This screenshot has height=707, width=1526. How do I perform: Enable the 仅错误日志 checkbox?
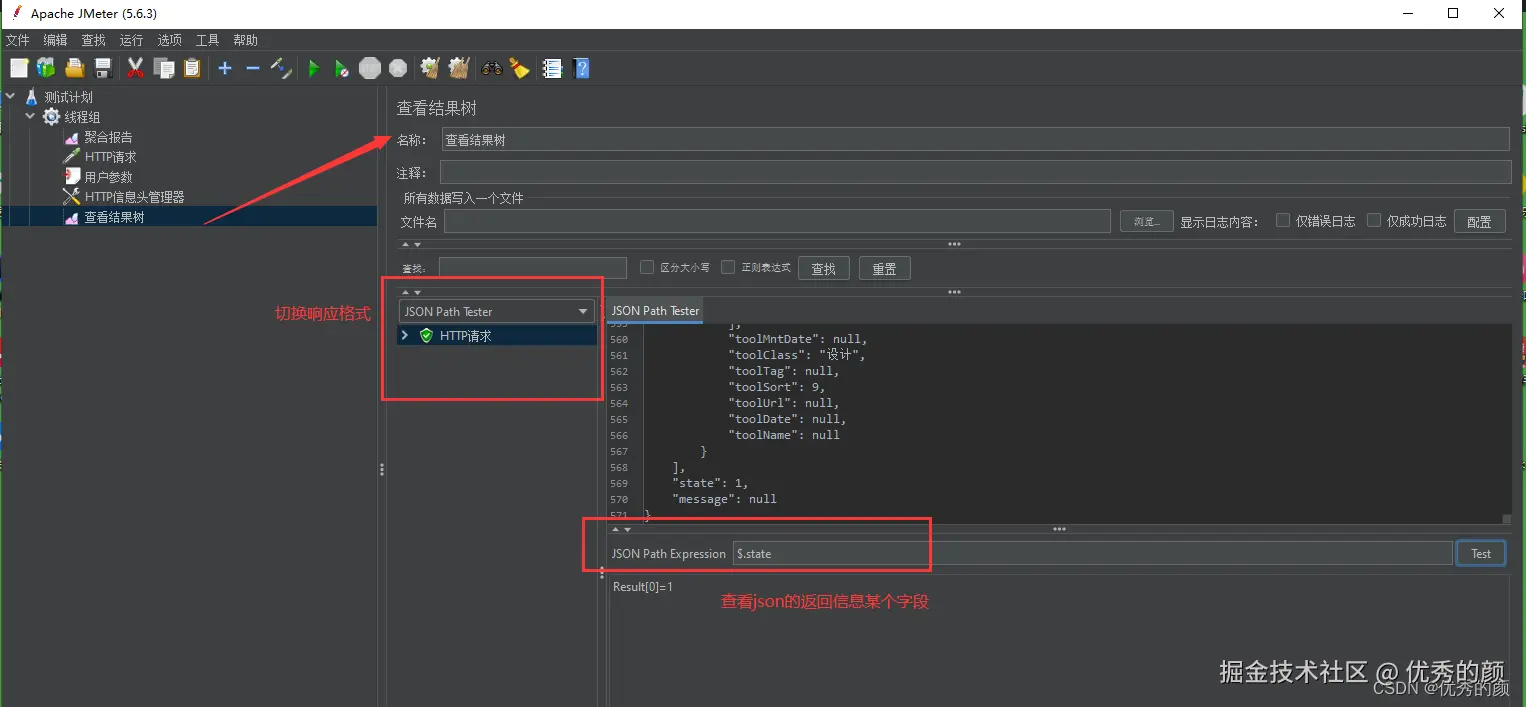(x=1283, y=221)
